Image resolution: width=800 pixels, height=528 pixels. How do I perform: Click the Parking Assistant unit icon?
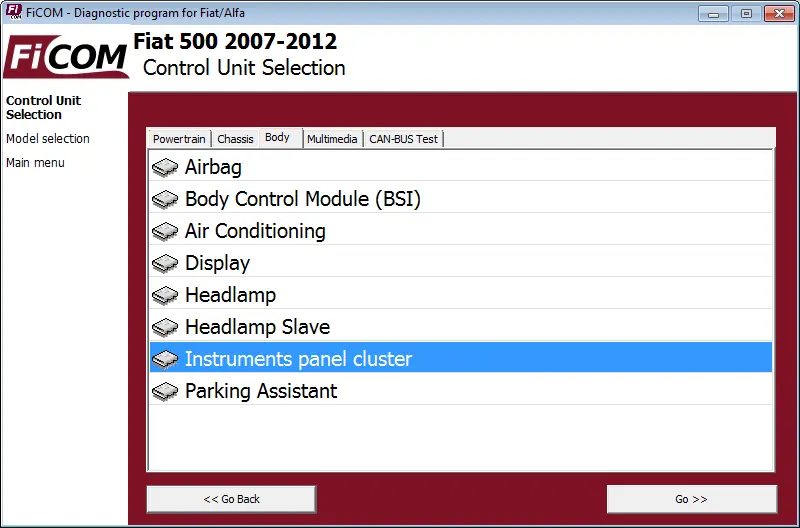click(x=165, y=391)
